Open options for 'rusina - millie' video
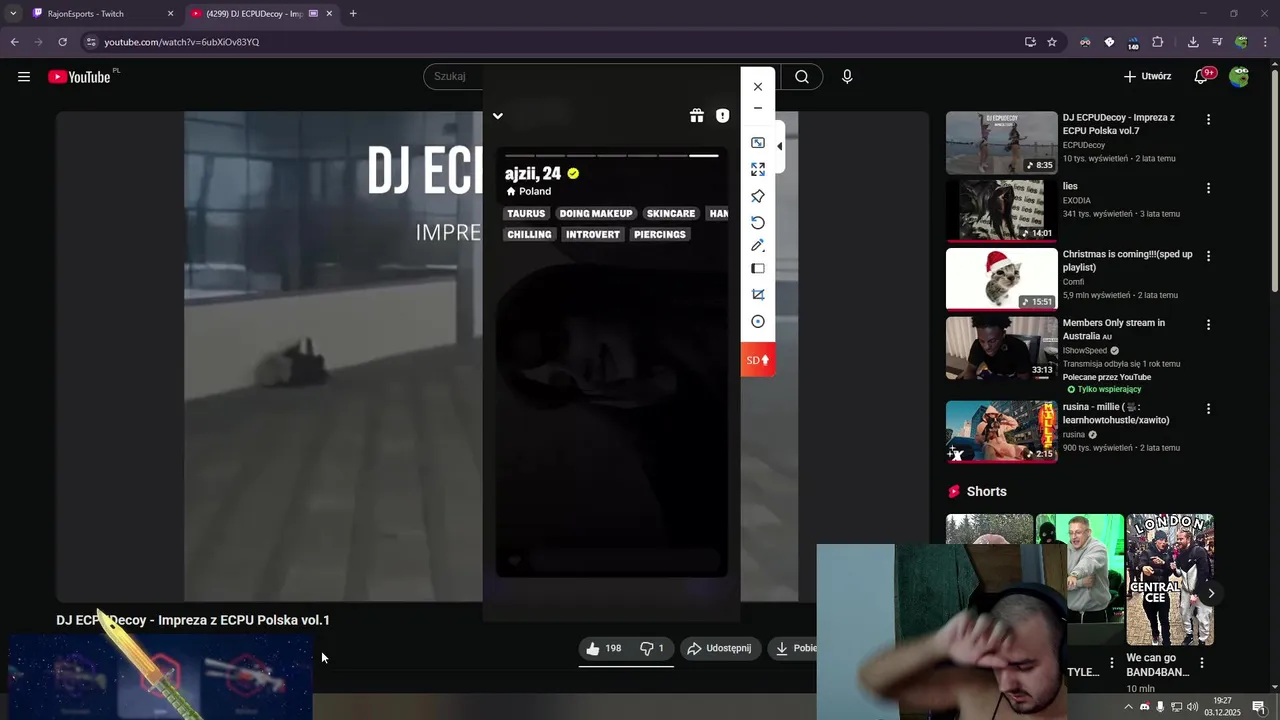 coord(1208,409)
